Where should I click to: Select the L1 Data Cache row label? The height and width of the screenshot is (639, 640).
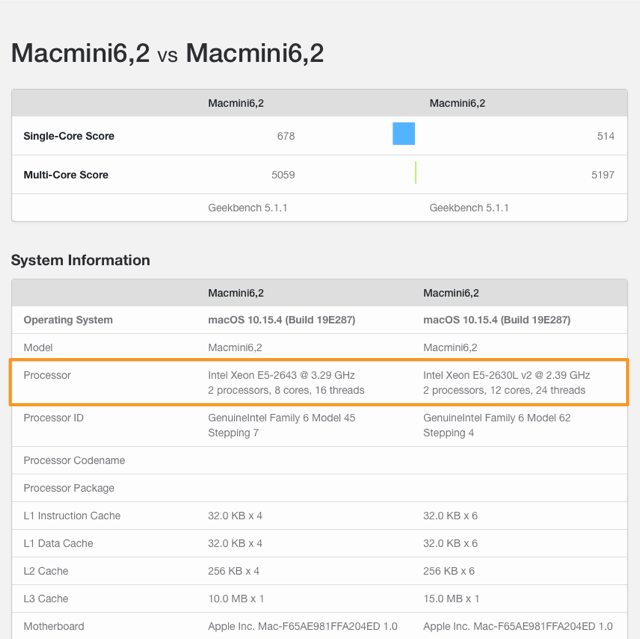[58, 544]
